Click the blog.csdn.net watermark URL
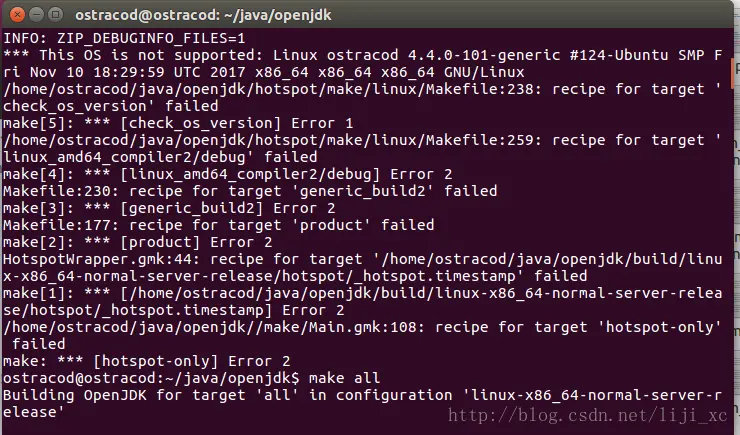 click(588, 416)
